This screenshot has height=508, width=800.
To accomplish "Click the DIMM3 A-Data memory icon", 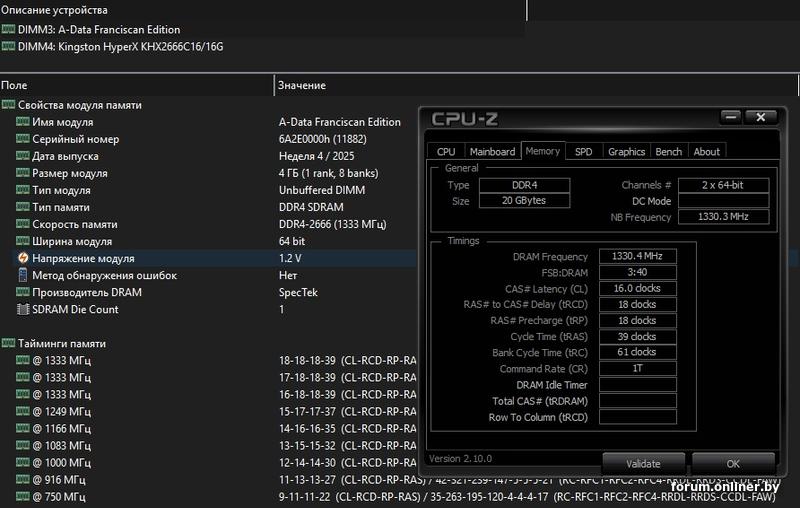I will click(x=8, y=29).
